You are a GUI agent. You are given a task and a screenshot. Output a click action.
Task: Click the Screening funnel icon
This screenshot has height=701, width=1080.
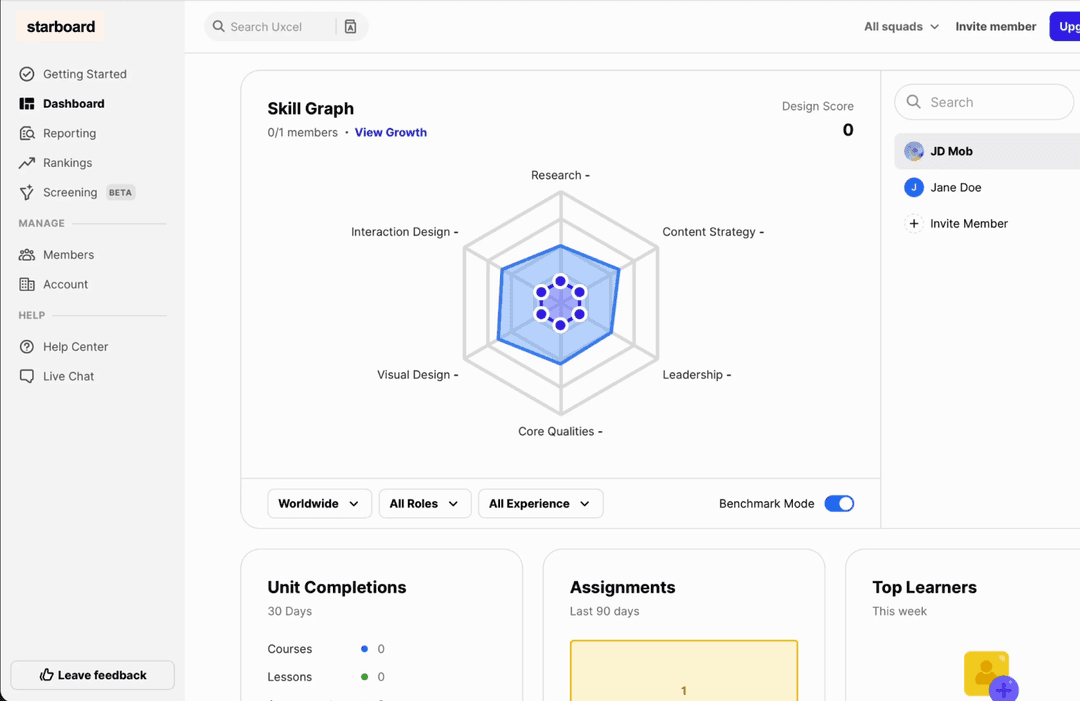27,192
